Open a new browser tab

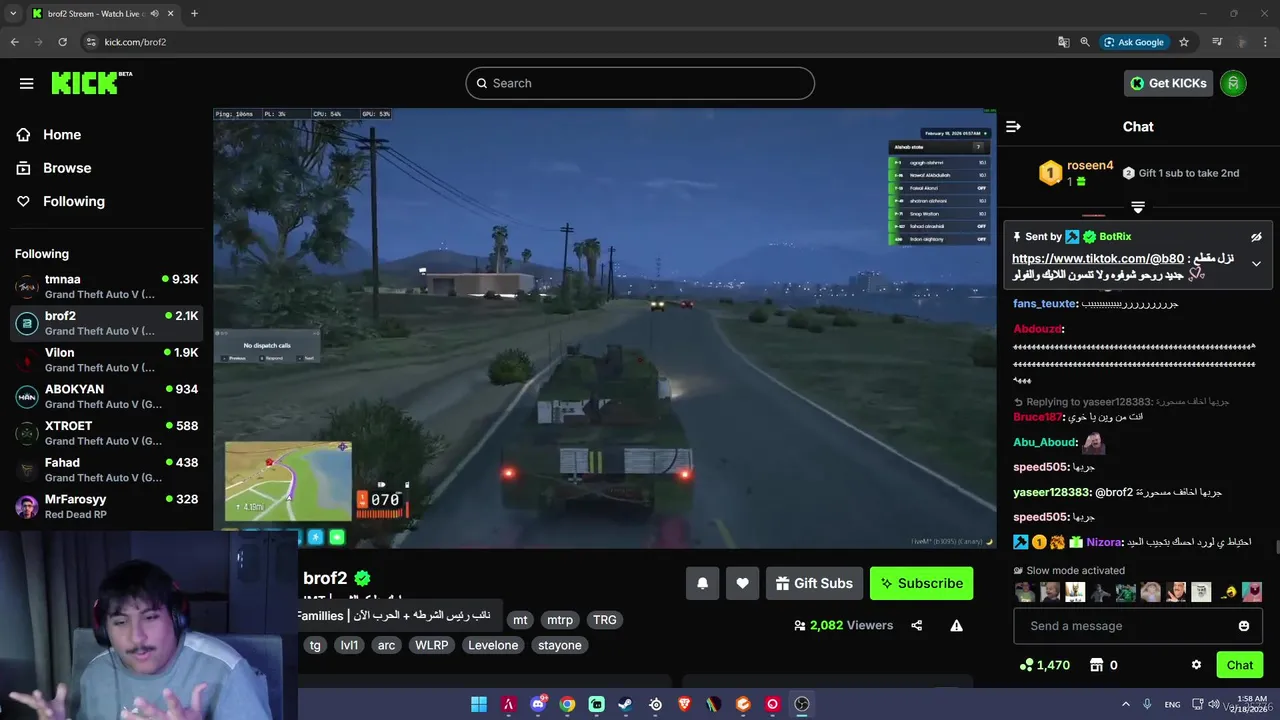point(194,13)
